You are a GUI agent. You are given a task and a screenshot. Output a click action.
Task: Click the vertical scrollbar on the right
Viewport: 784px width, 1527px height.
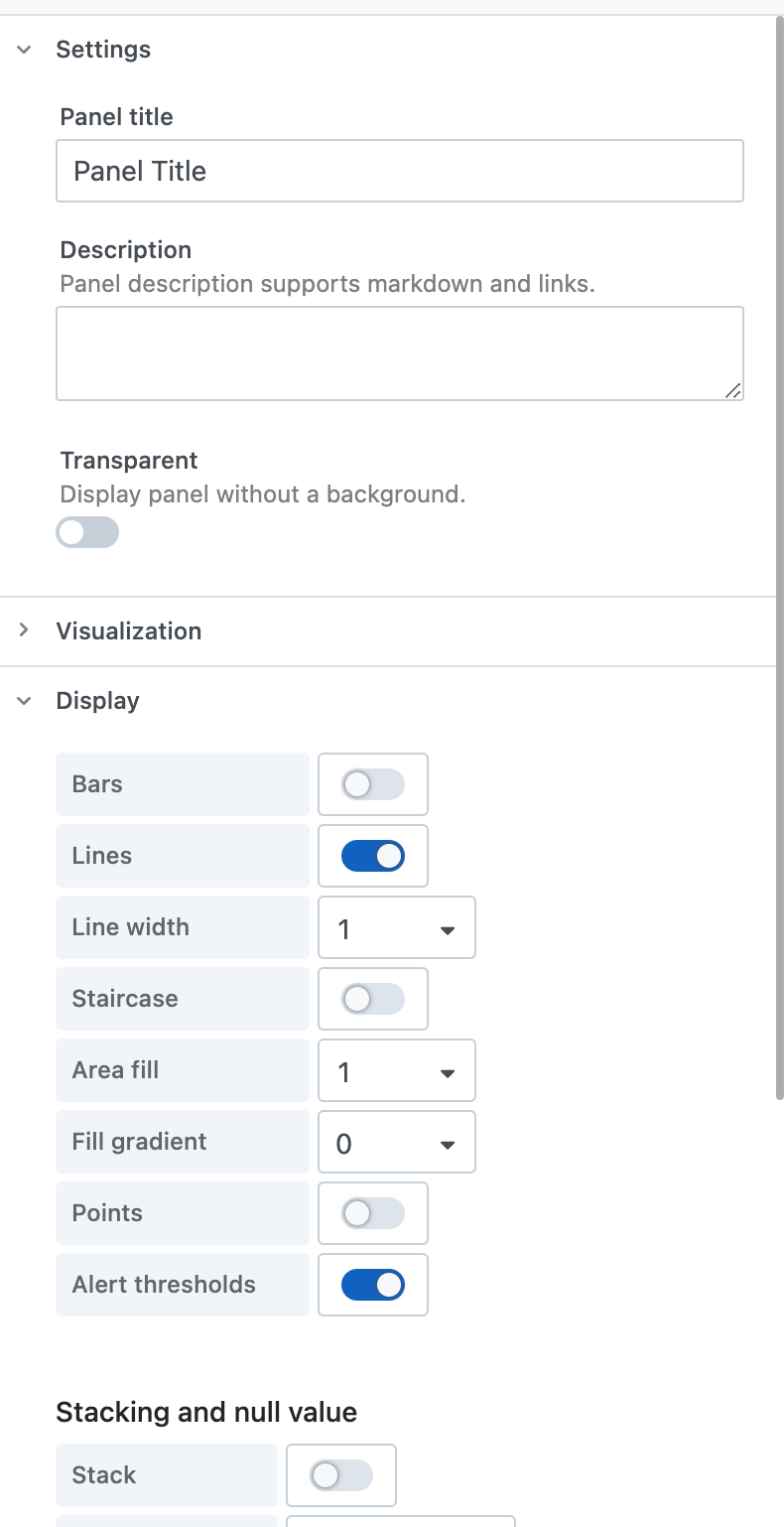pyautogui.click(x=779, y=556)
